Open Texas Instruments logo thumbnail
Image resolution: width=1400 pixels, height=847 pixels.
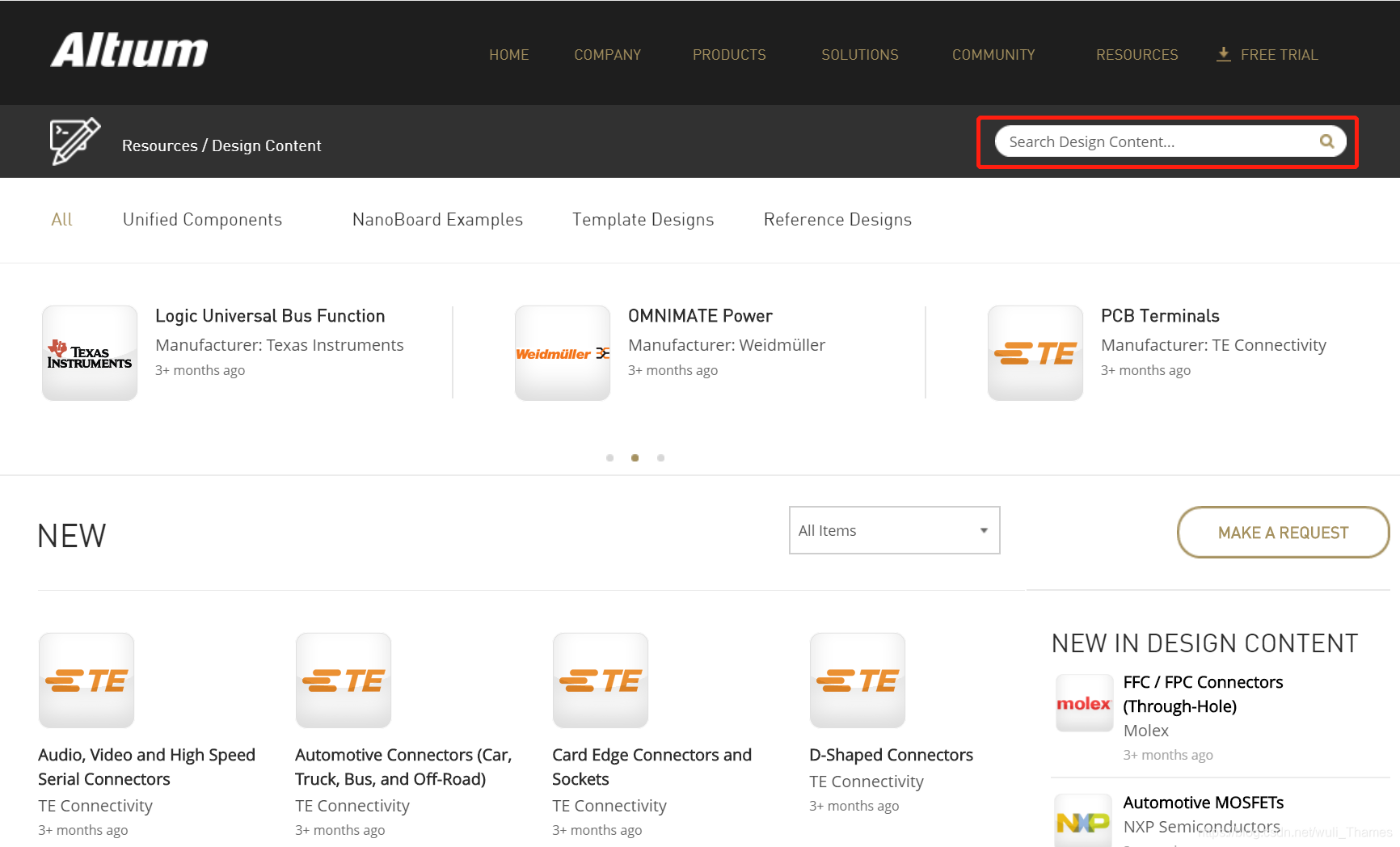click(90, 353)
